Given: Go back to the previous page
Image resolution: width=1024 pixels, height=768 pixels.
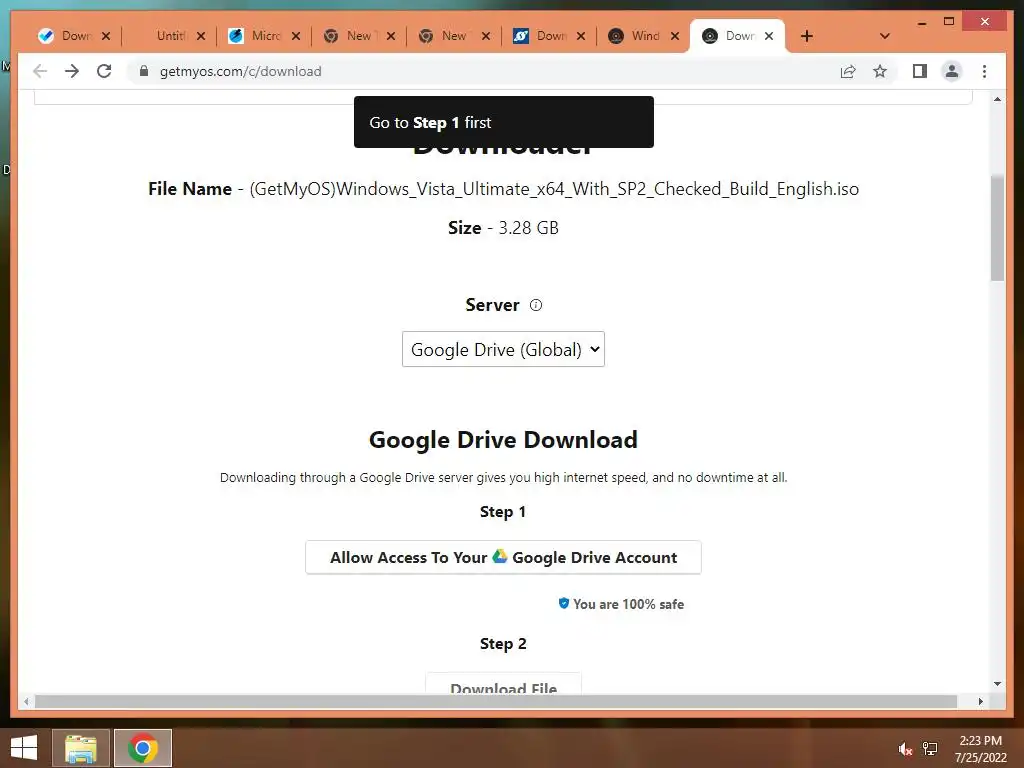Looking at the screenshot, I should click(x=40, y=71).
